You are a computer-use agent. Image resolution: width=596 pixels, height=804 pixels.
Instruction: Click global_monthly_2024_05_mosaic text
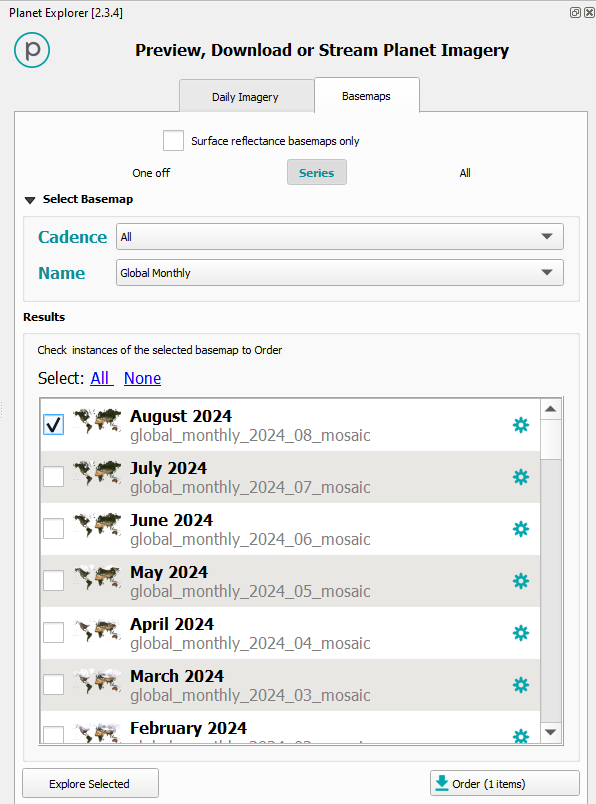point(250,591)
